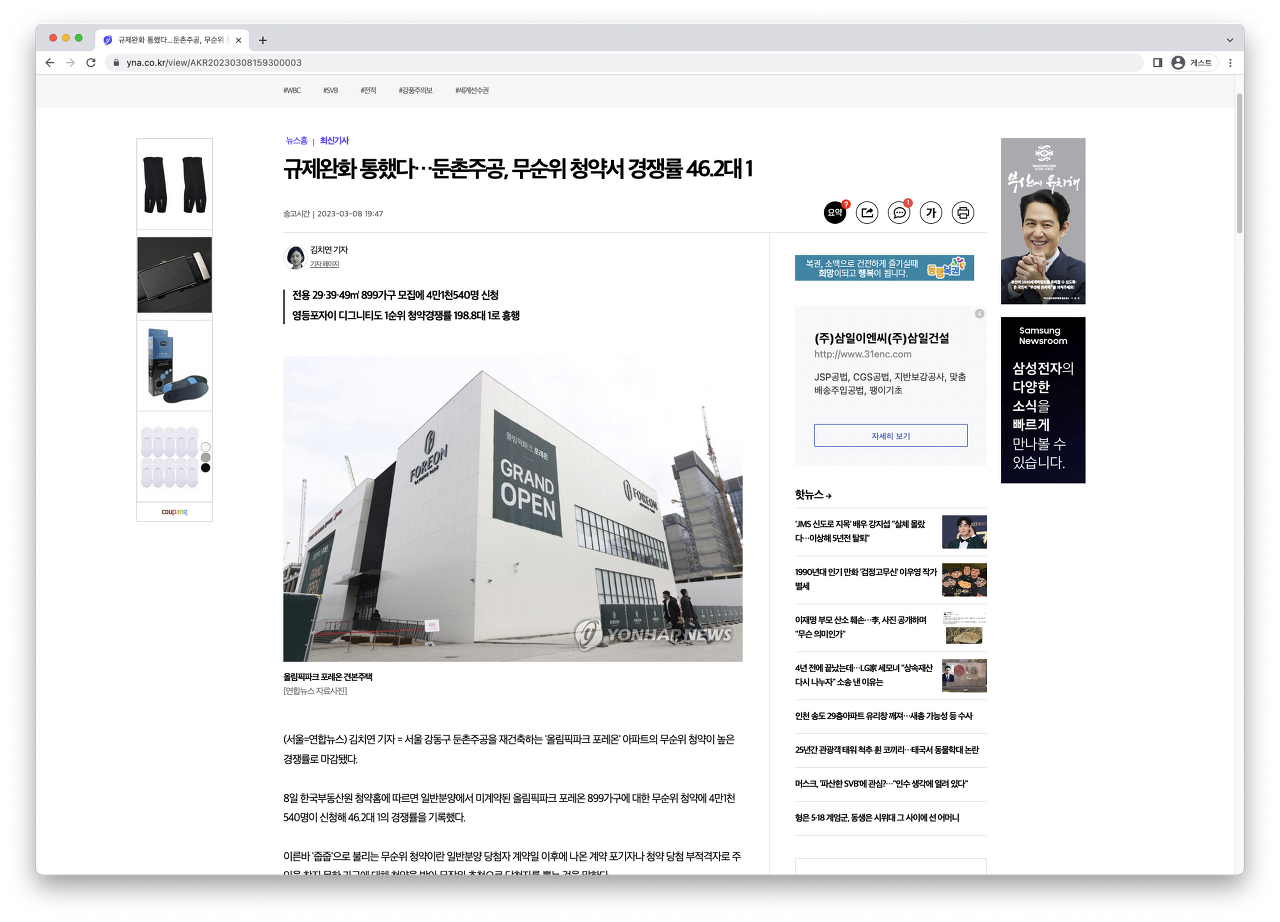Screen dimensions: 1280x922
Task: Click the share article icon
Action: (867, 212)
